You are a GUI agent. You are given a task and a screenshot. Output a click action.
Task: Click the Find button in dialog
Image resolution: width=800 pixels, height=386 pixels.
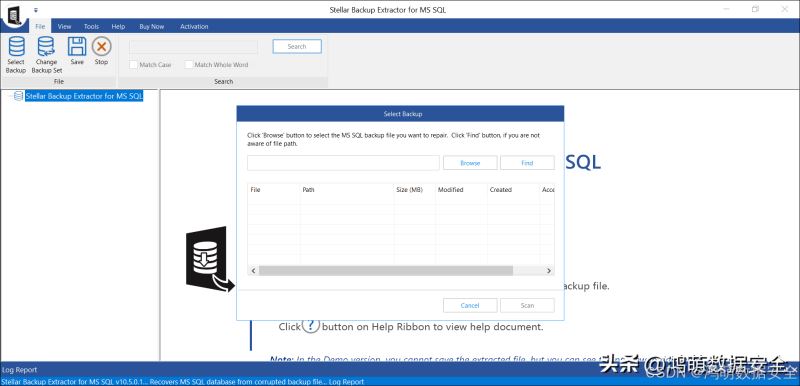527,163
